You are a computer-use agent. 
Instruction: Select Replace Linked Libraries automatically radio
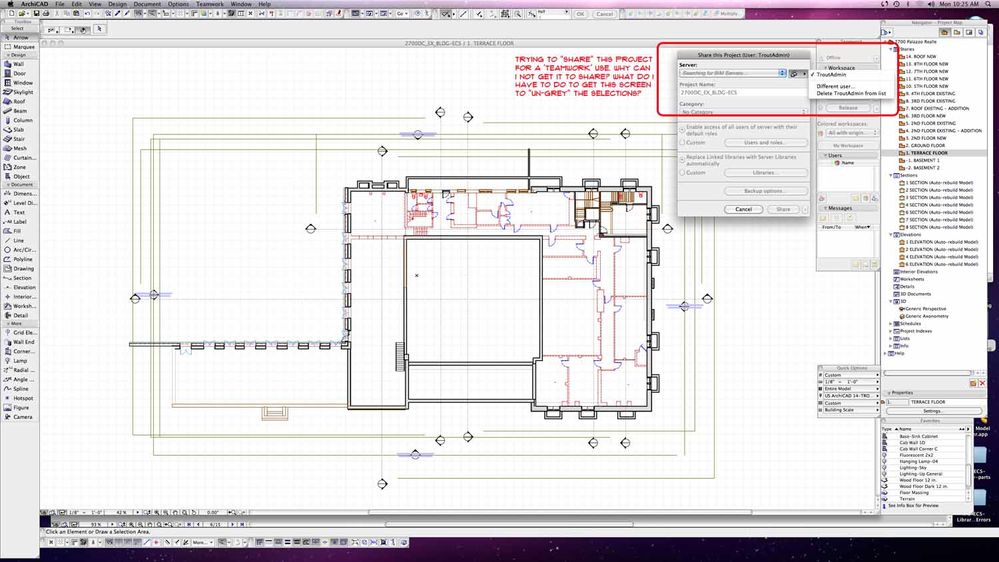pos(682,160)
